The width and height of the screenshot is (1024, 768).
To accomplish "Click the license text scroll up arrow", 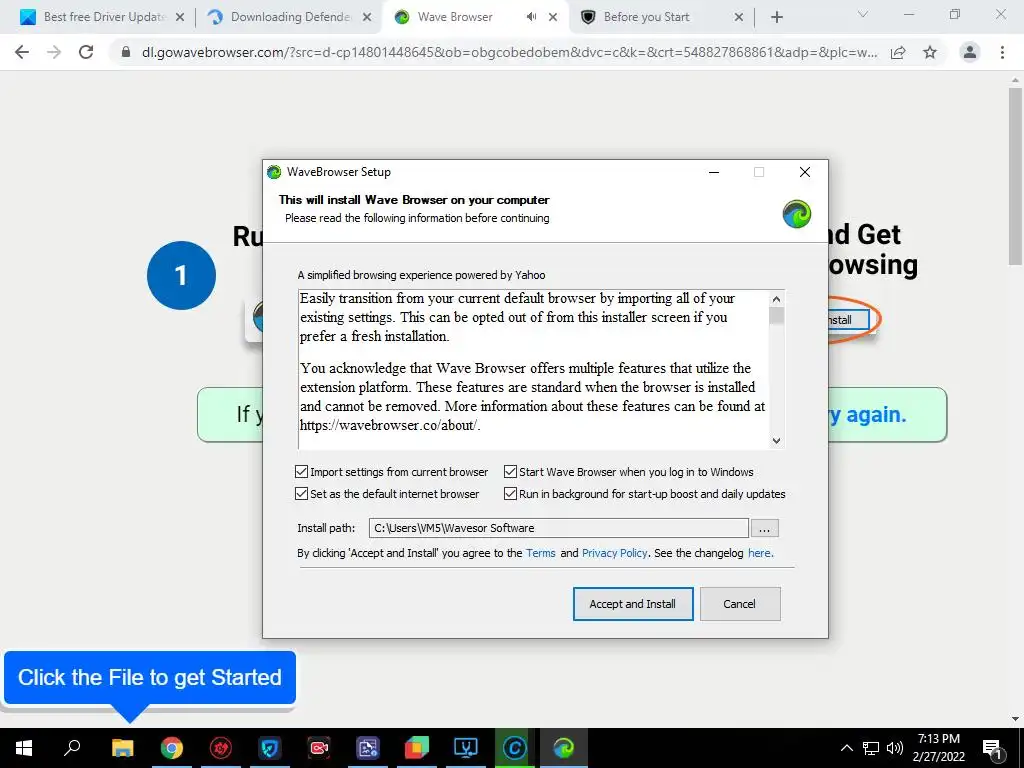I will [776, 299].
